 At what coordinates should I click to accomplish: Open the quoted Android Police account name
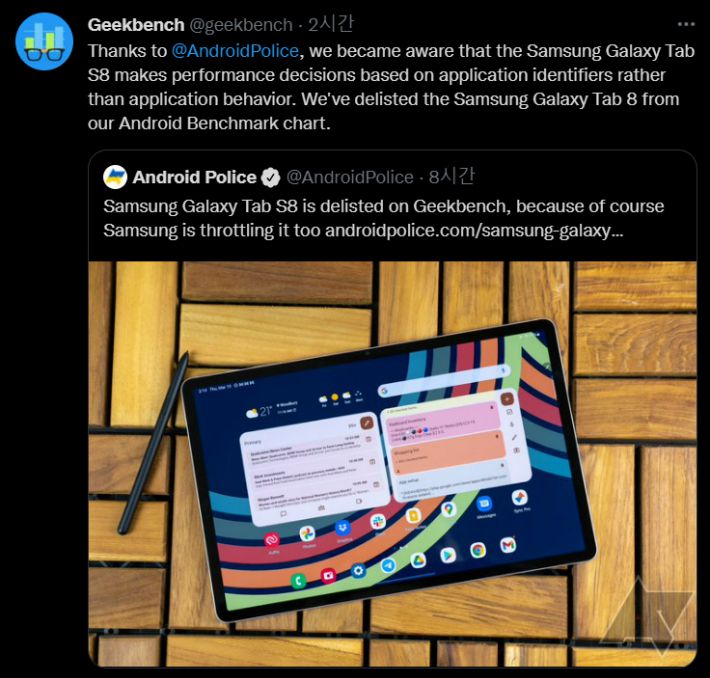[194, 177]
